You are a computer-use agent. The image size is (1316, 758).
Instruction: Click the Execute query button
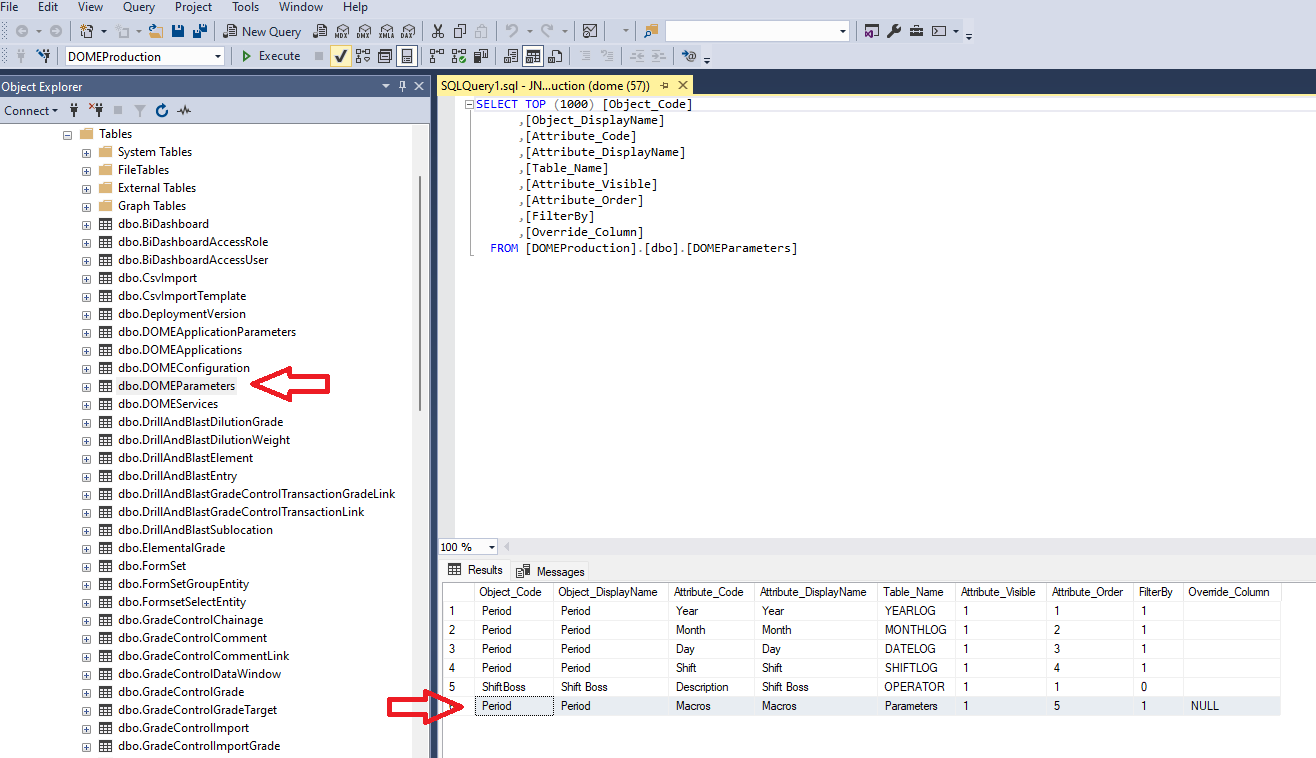[x=270, y=56]
